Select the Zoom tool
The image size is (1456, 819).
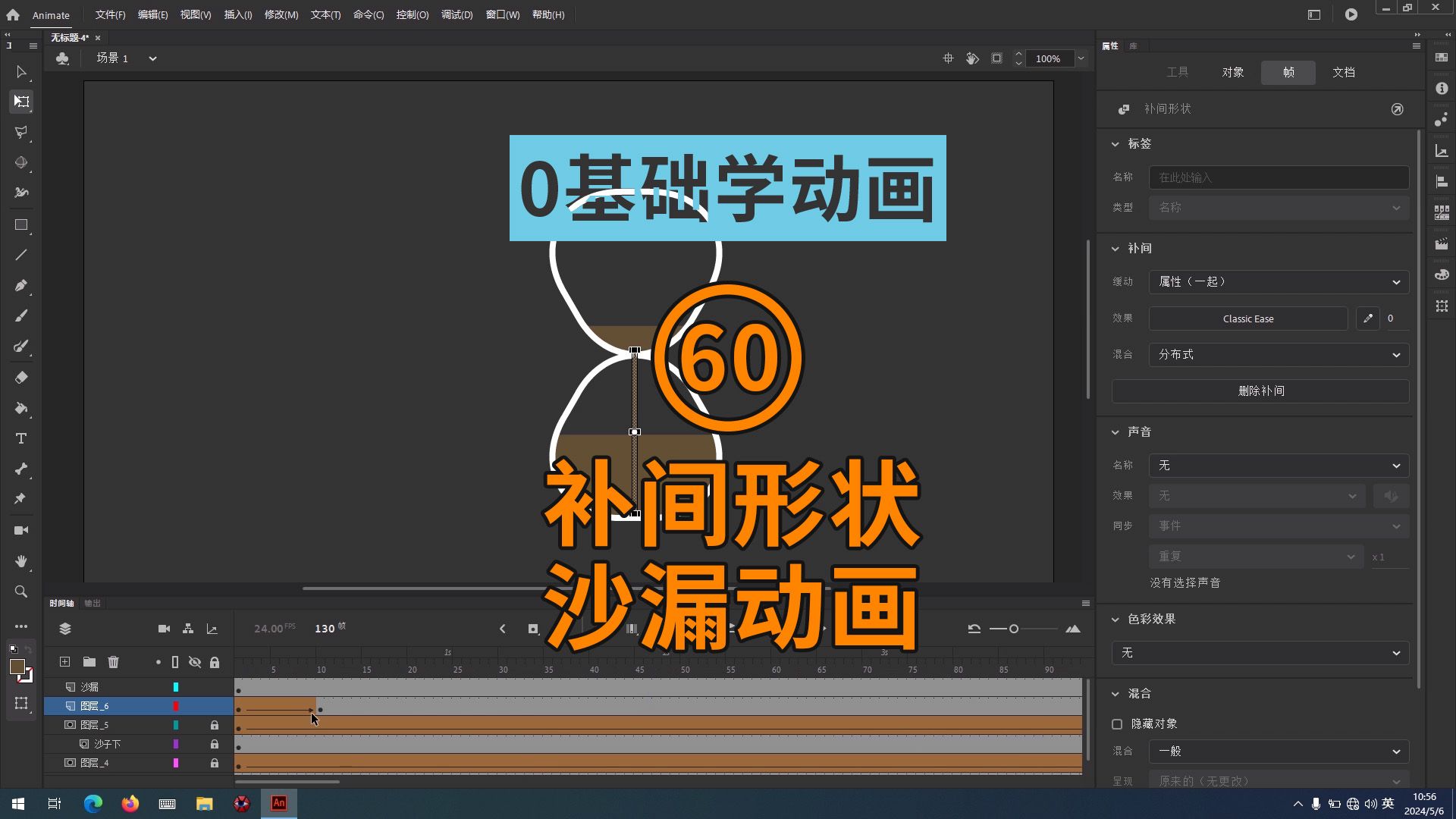[x=20, y=591]
